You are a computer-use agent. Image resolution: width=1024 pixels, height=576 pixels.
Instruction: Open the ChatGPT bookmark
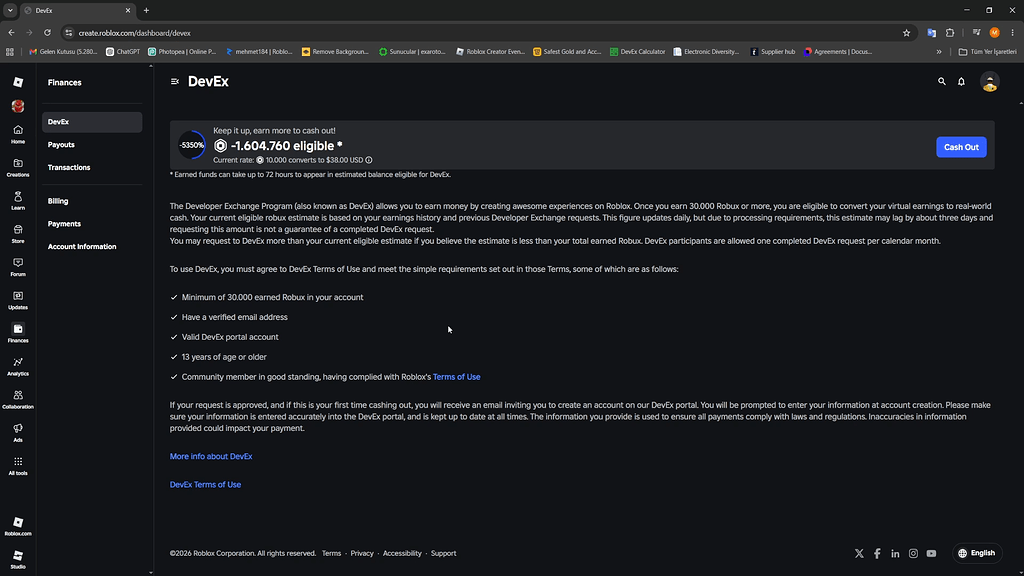click(123, 52)
